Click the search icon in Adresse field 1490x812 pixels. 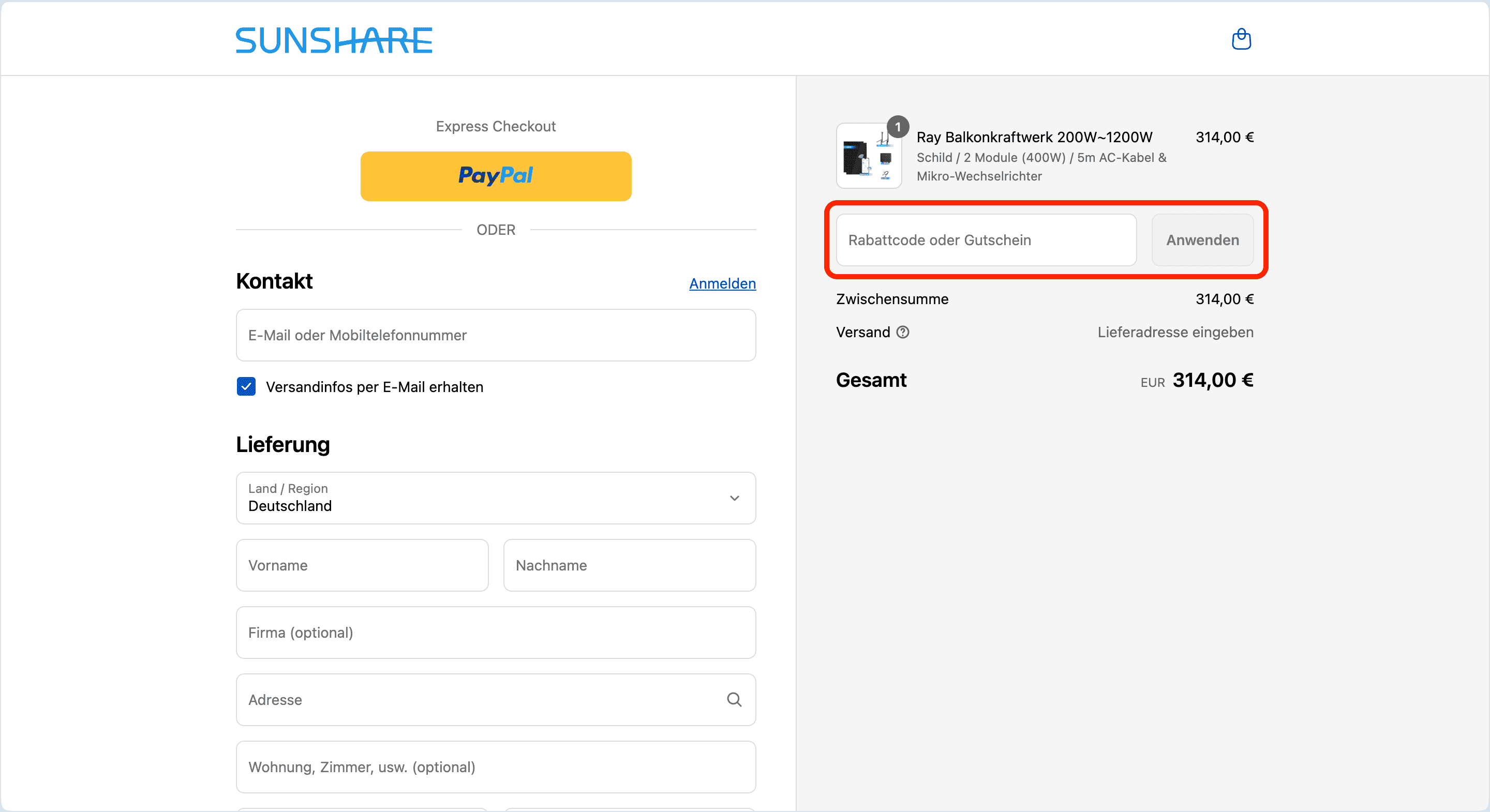[734, 700]
